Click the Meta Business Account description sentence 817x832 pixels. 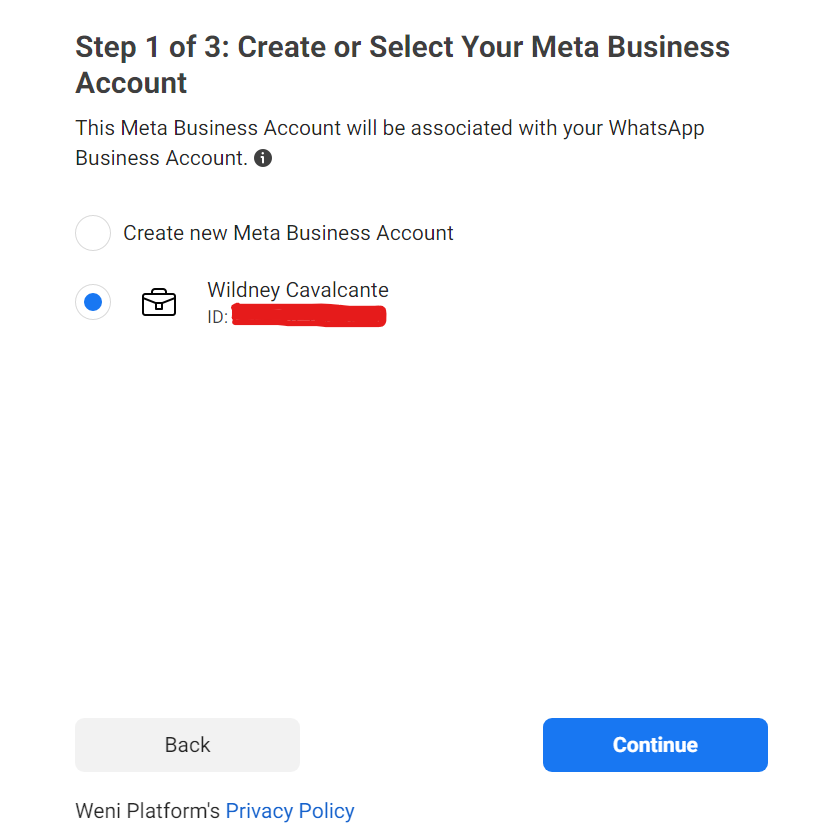[389, 142]
